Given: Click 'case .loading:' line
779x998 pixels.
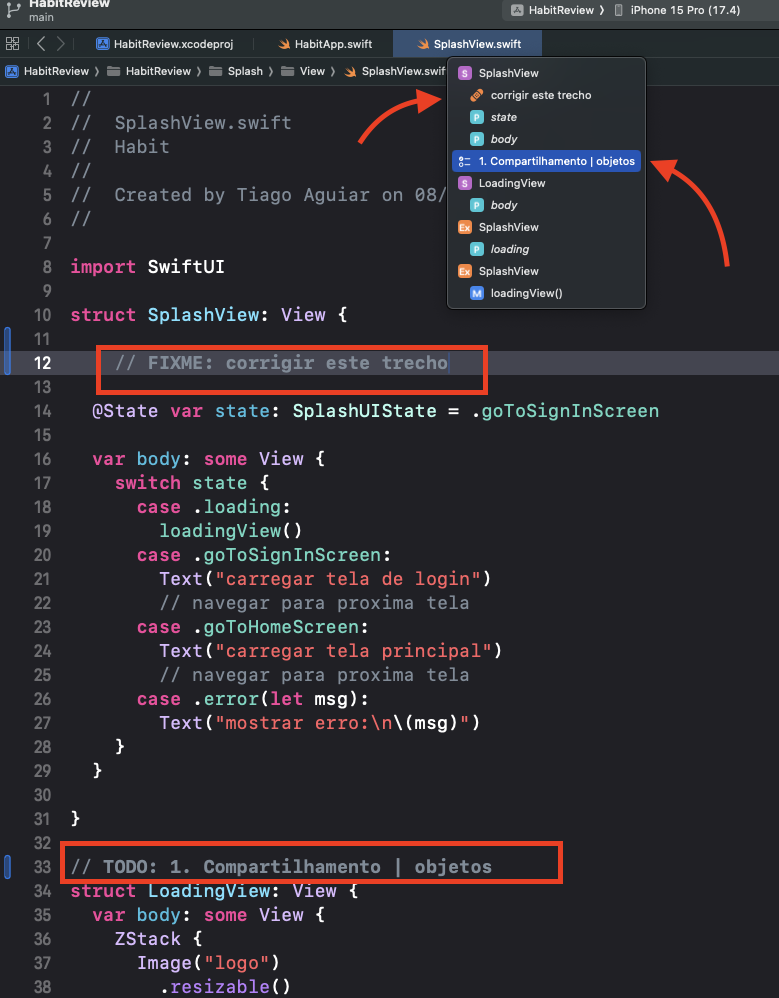Looking at the screenshot, I should coord(214,507).
